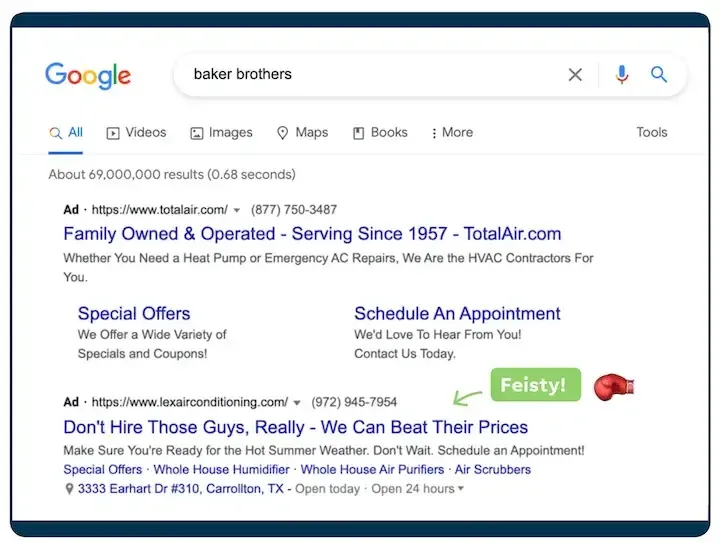Image resolution: width=720 pixels, height=543 pixels.
Task: Open the Schedule An Appointment sitelink
Action: (x=457, y=313)
